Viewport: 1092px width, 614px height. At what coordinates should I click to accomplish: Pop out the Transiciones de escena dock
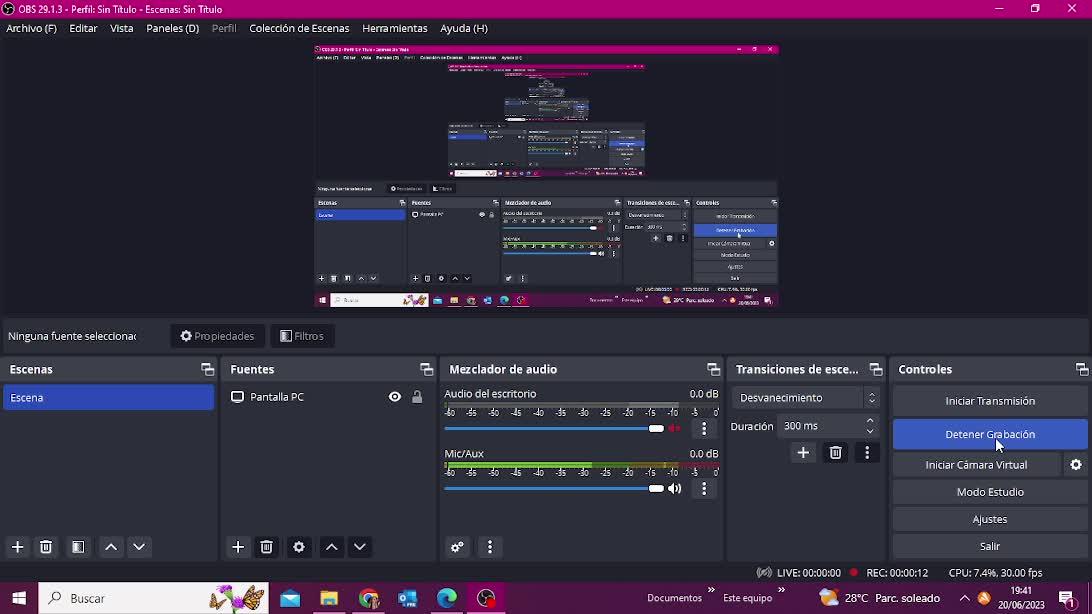(x=875, y=370)
